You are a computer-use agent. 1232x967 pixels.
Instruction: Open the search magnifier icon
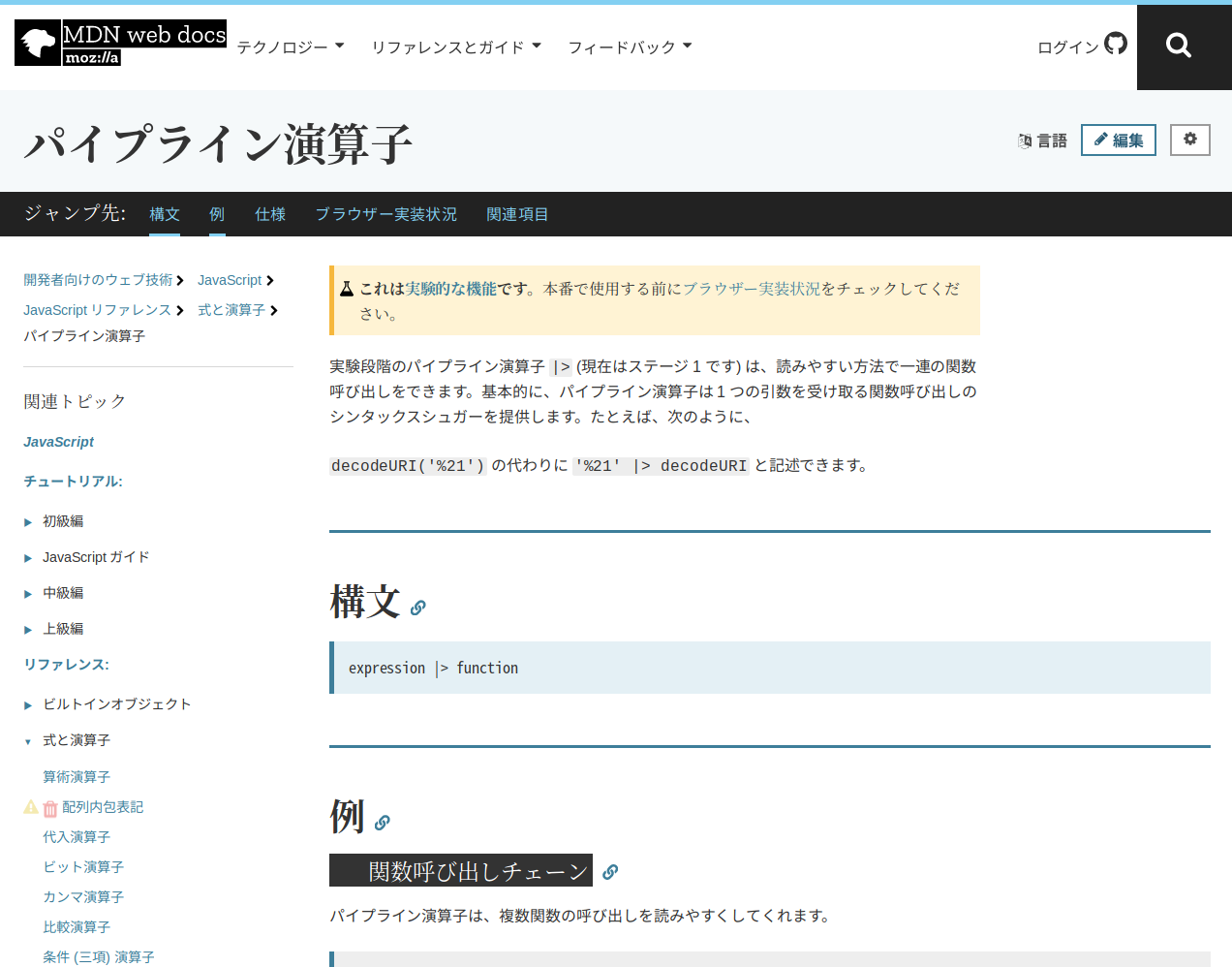click(1178, 46)
